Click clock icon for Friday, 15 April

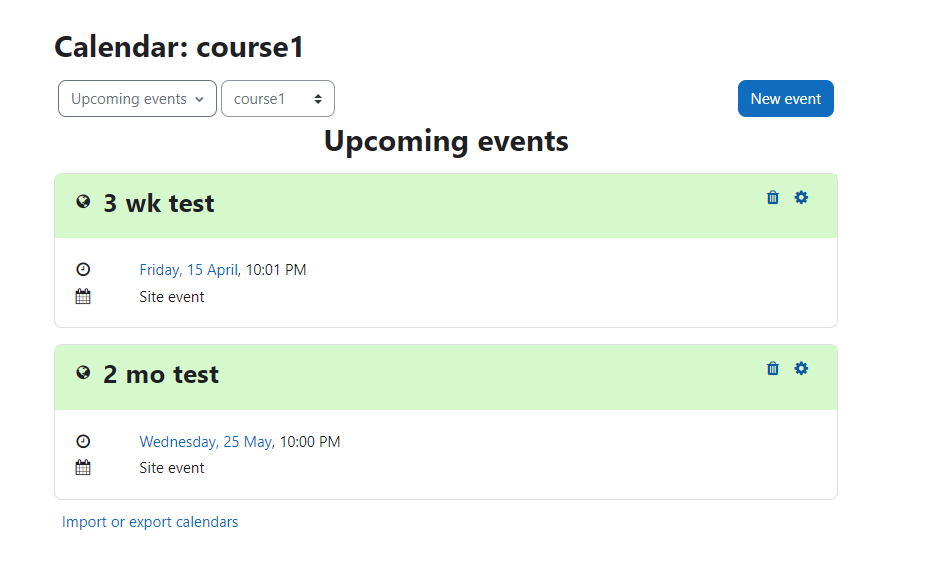coord(83,270)
